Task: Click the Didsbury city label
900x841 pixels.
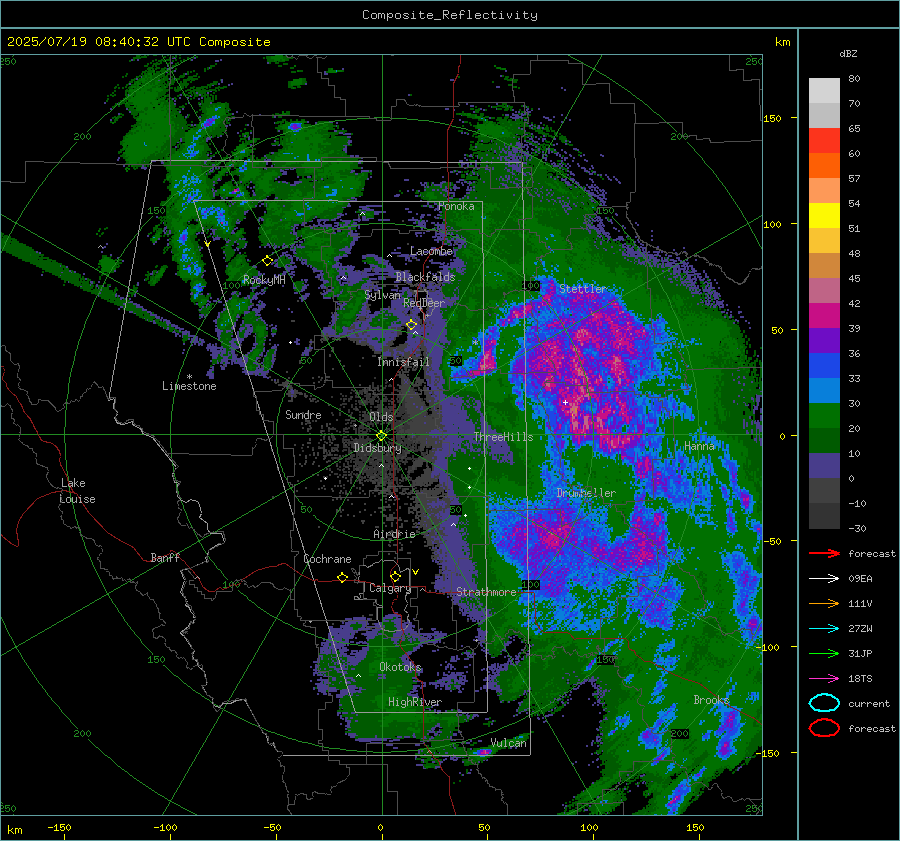Action: pyautogui.click(x=377, y=448)
